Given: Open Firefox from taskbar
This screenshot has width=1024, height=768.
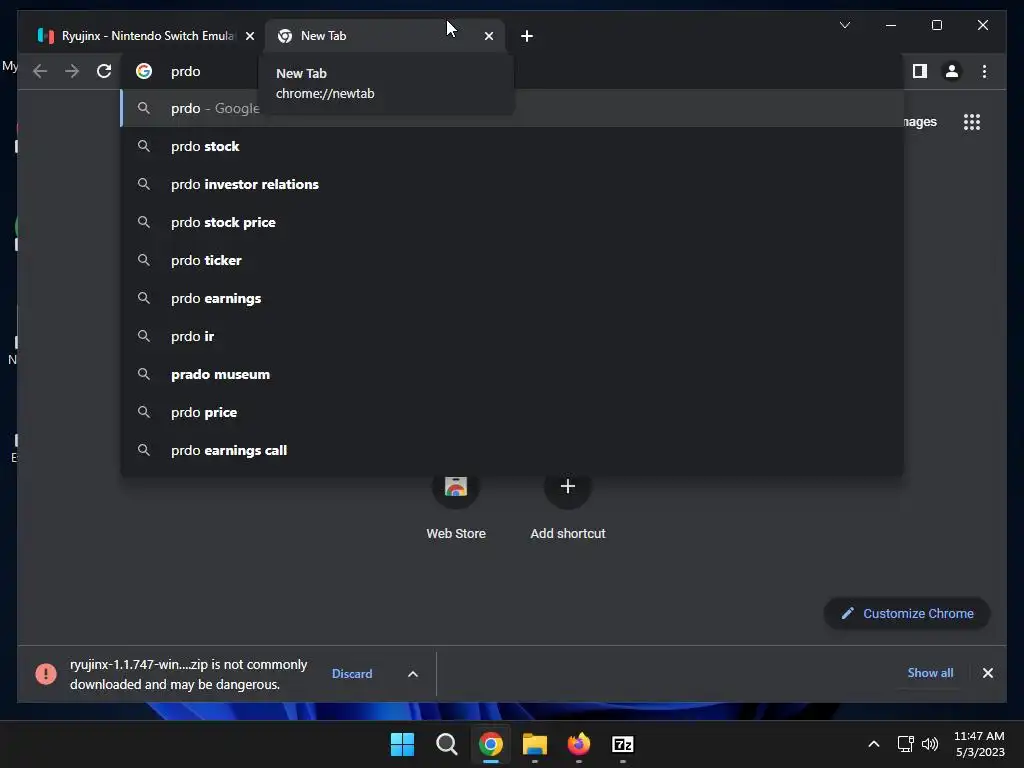Looking at the screenshot, I should (x=579, y=744).
